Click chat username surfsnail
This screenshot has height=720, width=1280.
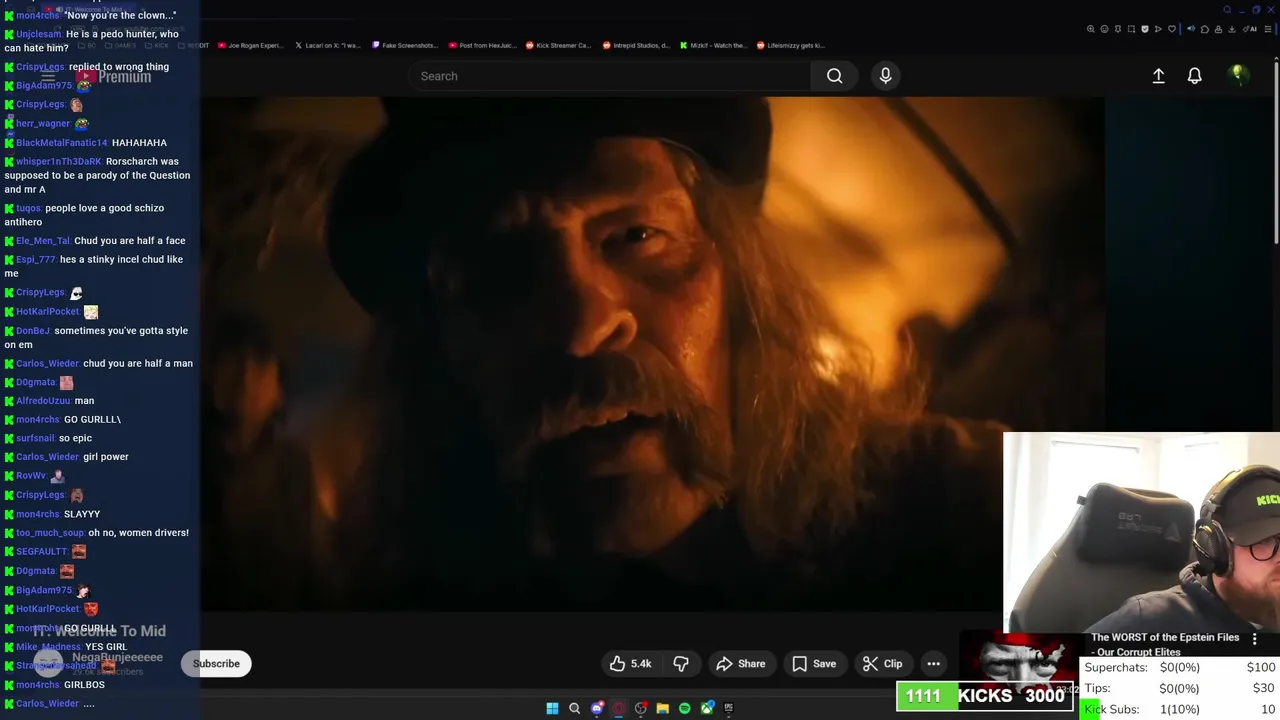pyautogui.click(x=35, y=438)
